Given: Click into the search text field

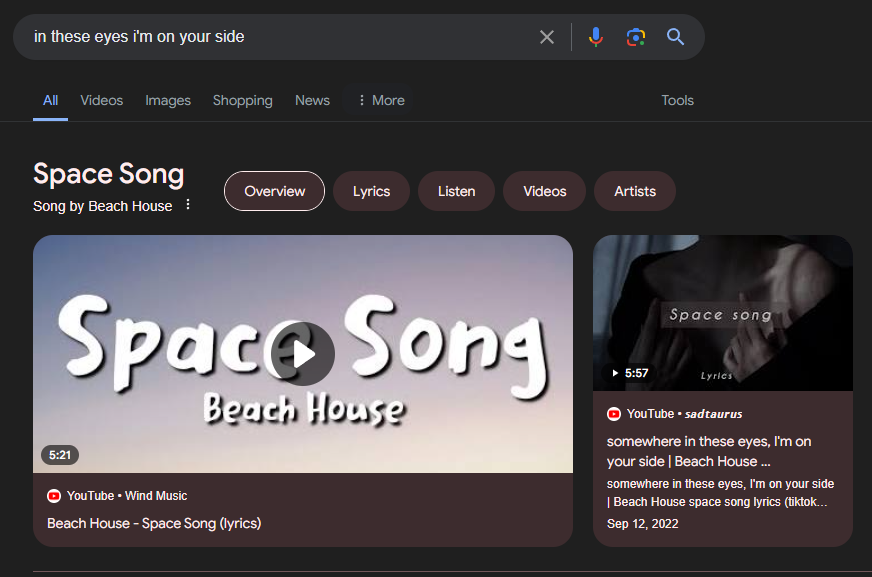Looking at the screenshot, I should pos(278,37).
